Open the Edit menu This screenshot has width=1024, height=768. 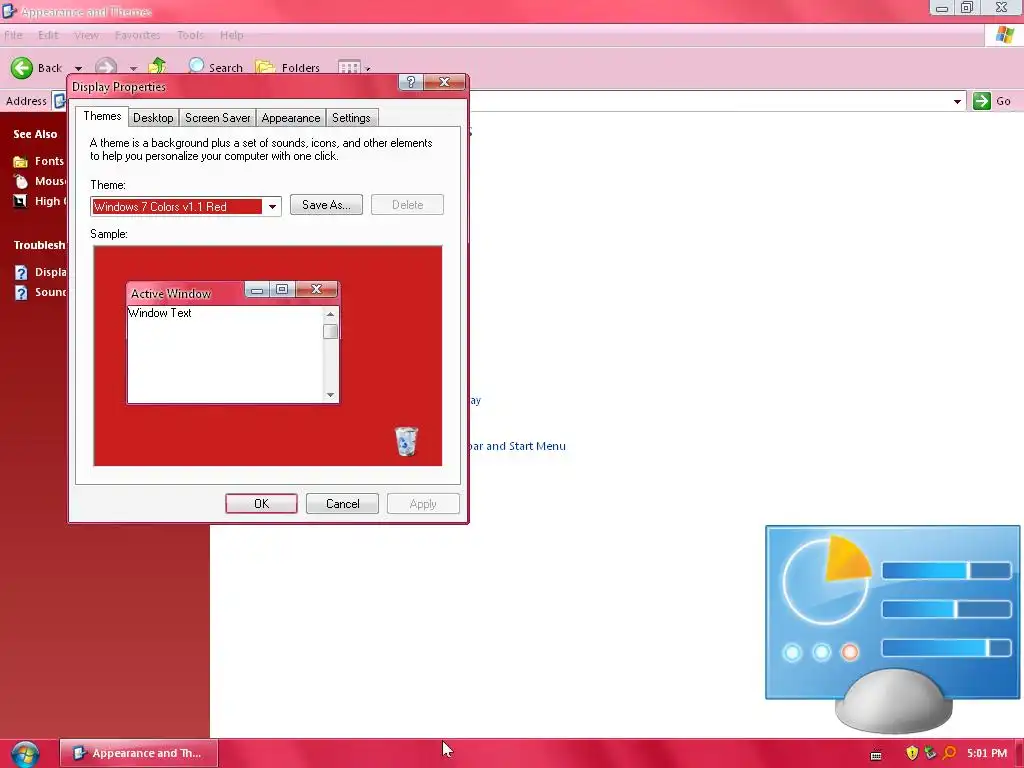click(48, 35)
